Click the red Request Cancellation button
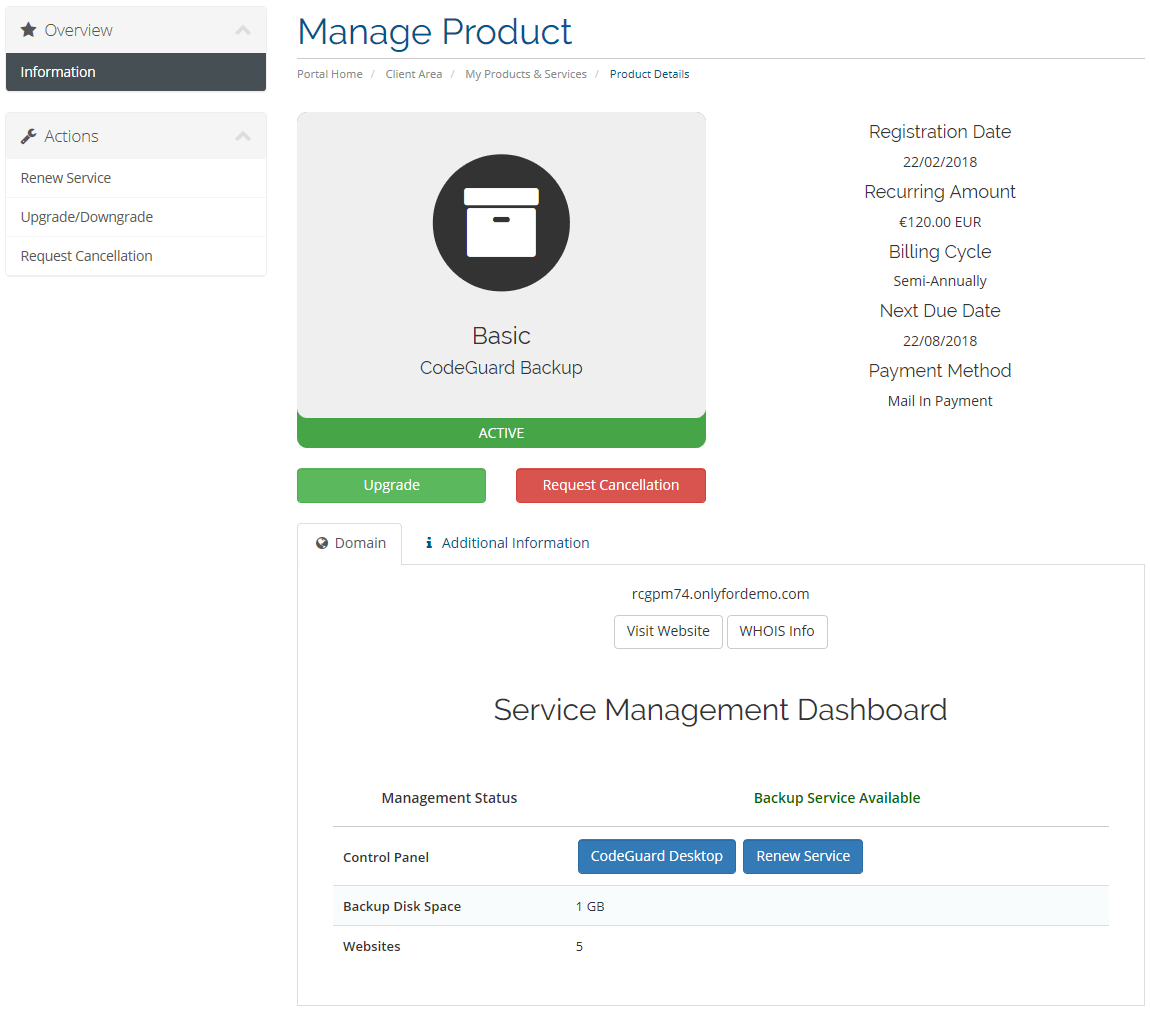Image resolution: width=1150 pixels, height=1012 pixels. pyautogui.click(x=611, y=485)
